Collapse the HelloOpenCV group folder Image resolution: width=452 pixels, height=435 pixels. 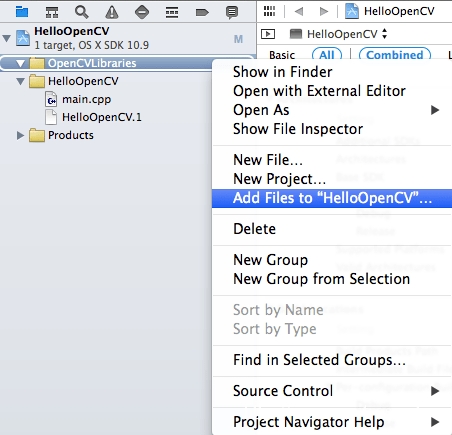[21, 81]
